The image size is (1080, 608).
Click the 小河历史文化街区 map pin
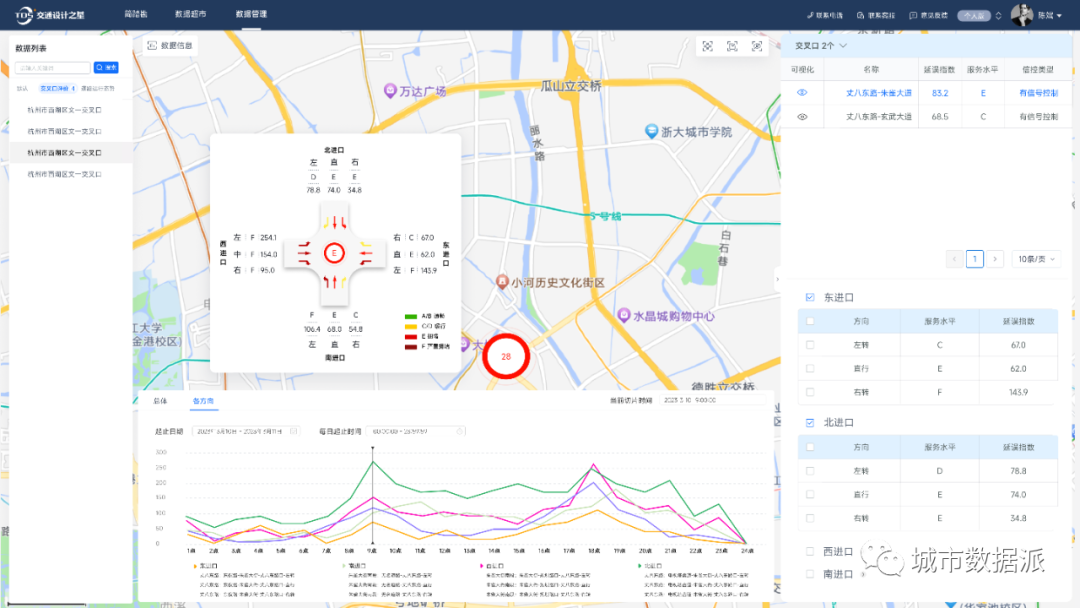click(502, 282)
